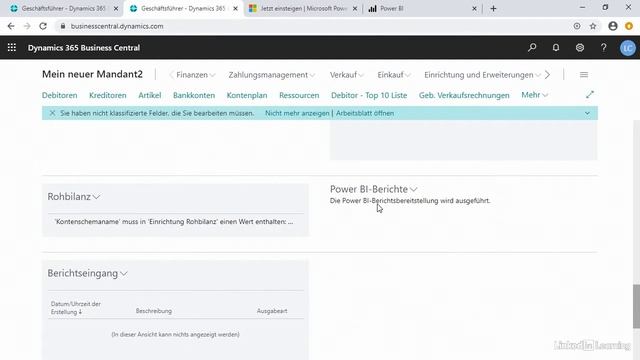Screen dimensions: 640x360
Task: Go back in browser
Action: pos(11,26)
